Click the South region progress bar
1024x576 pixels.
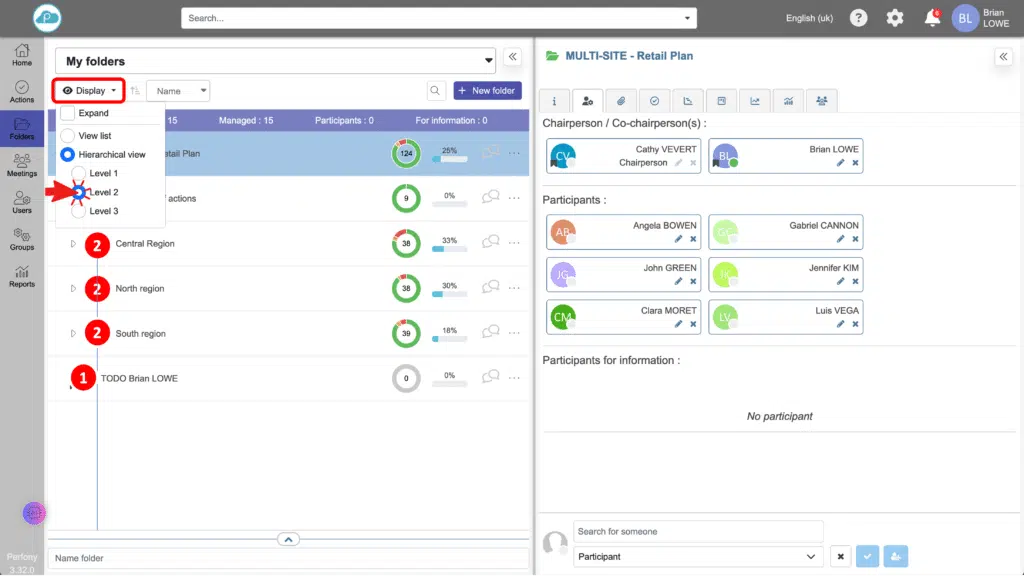click(x=449, y=340)
